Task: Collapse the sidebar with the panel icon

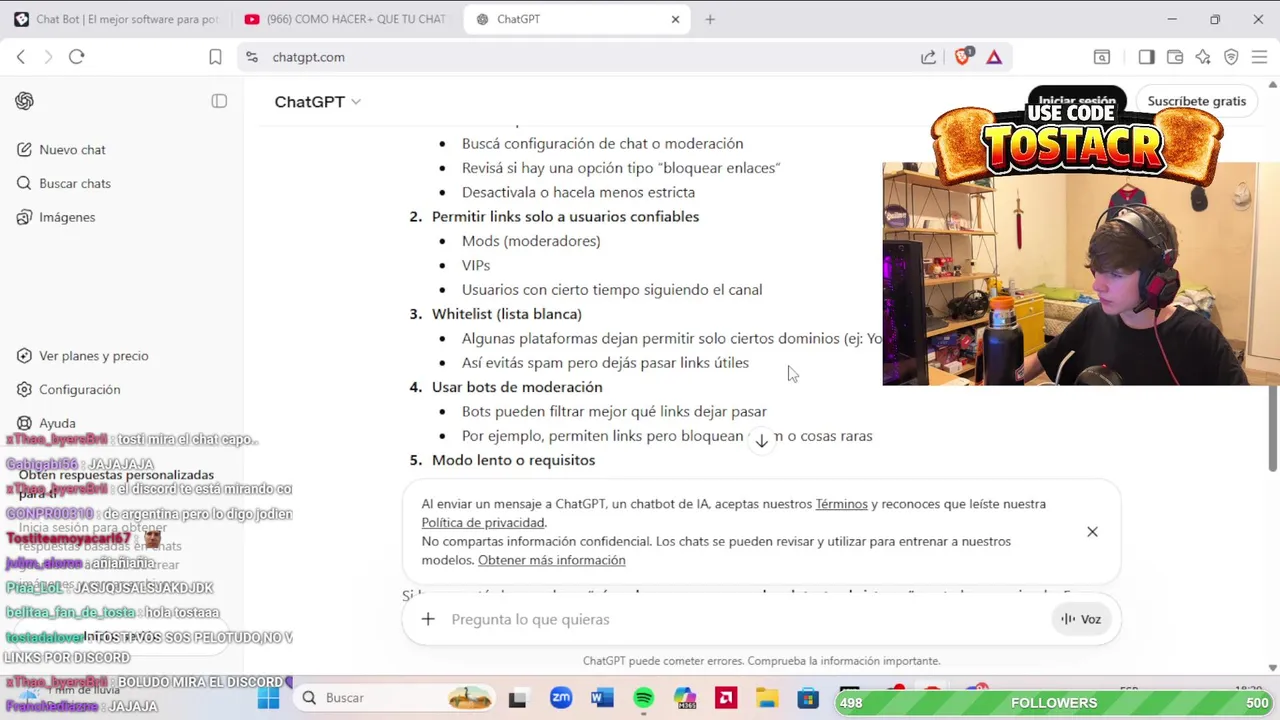Action: point(219,101)
